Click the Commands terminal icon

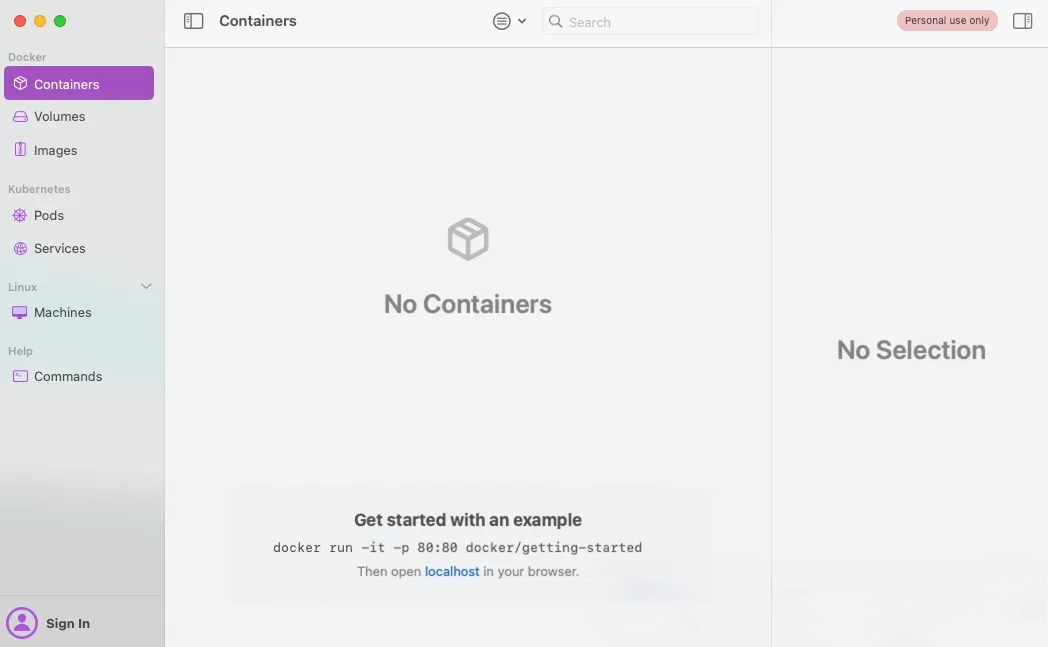click(x=20, y=377)
